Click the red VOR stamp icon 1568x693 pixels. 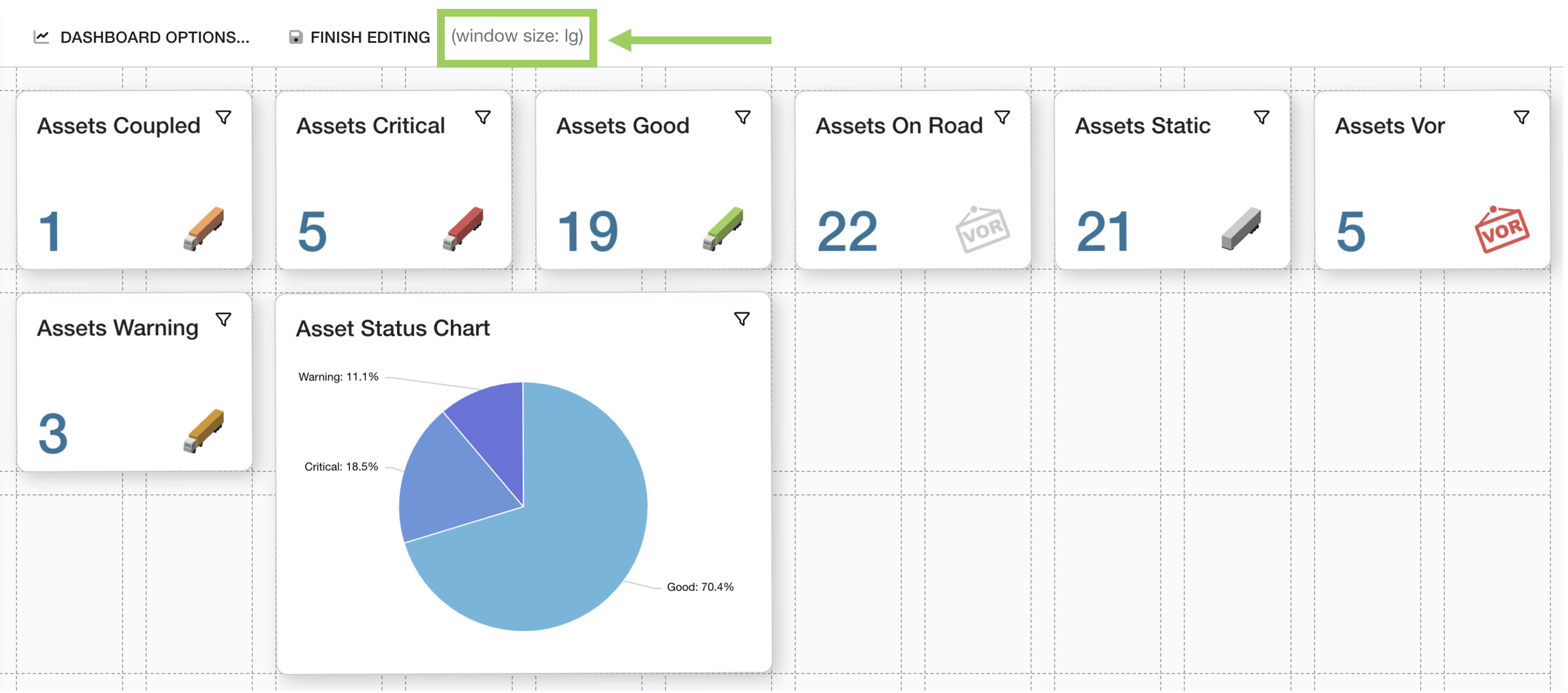coord(1501,229)
